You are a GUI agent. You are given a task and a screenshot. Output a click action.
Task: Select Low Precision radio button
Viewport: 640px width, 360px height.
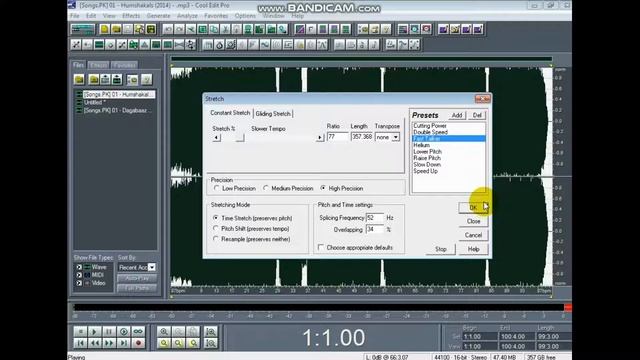217,188
